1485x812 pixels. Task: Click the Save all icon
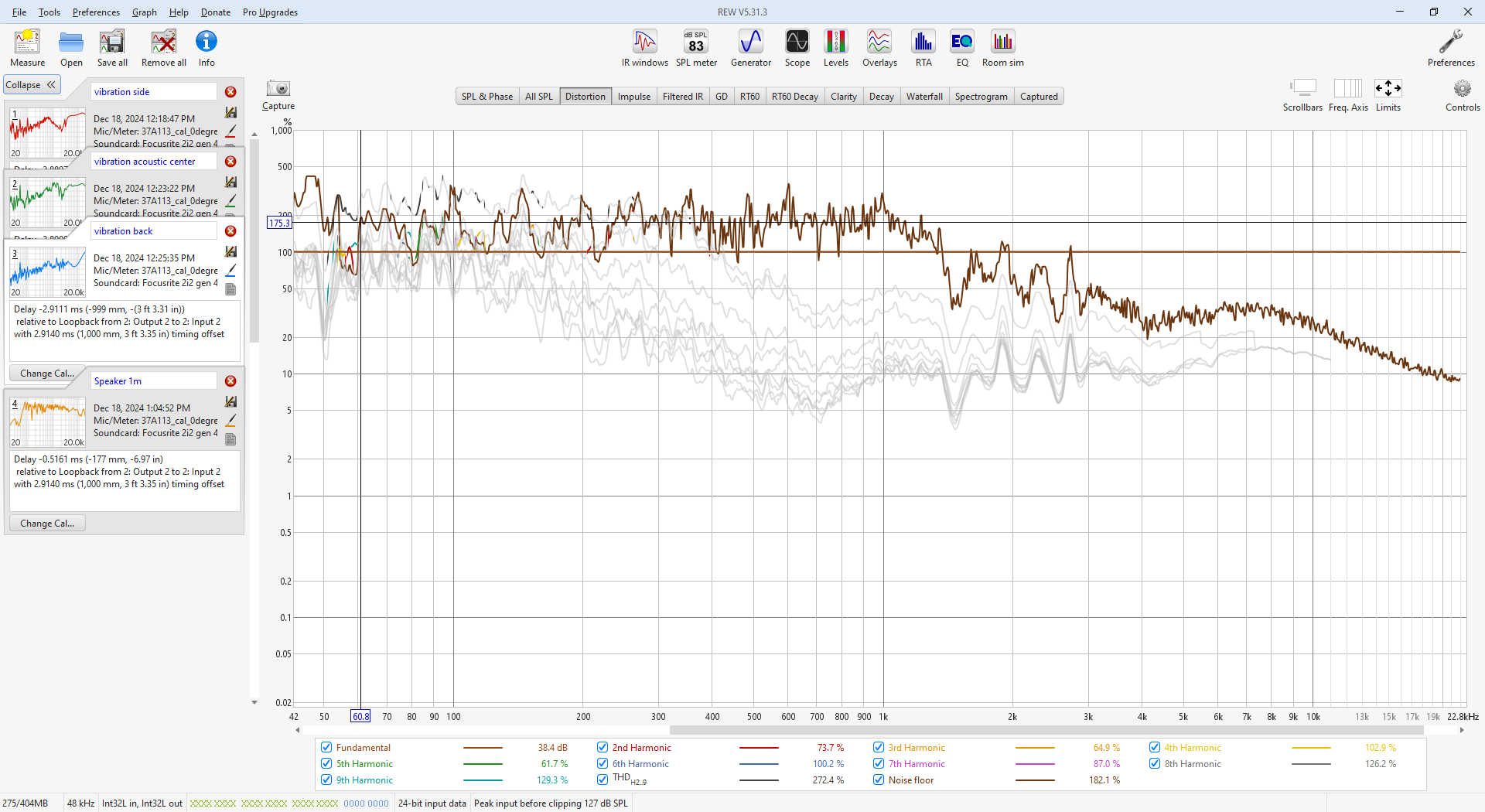pos(112,43)
